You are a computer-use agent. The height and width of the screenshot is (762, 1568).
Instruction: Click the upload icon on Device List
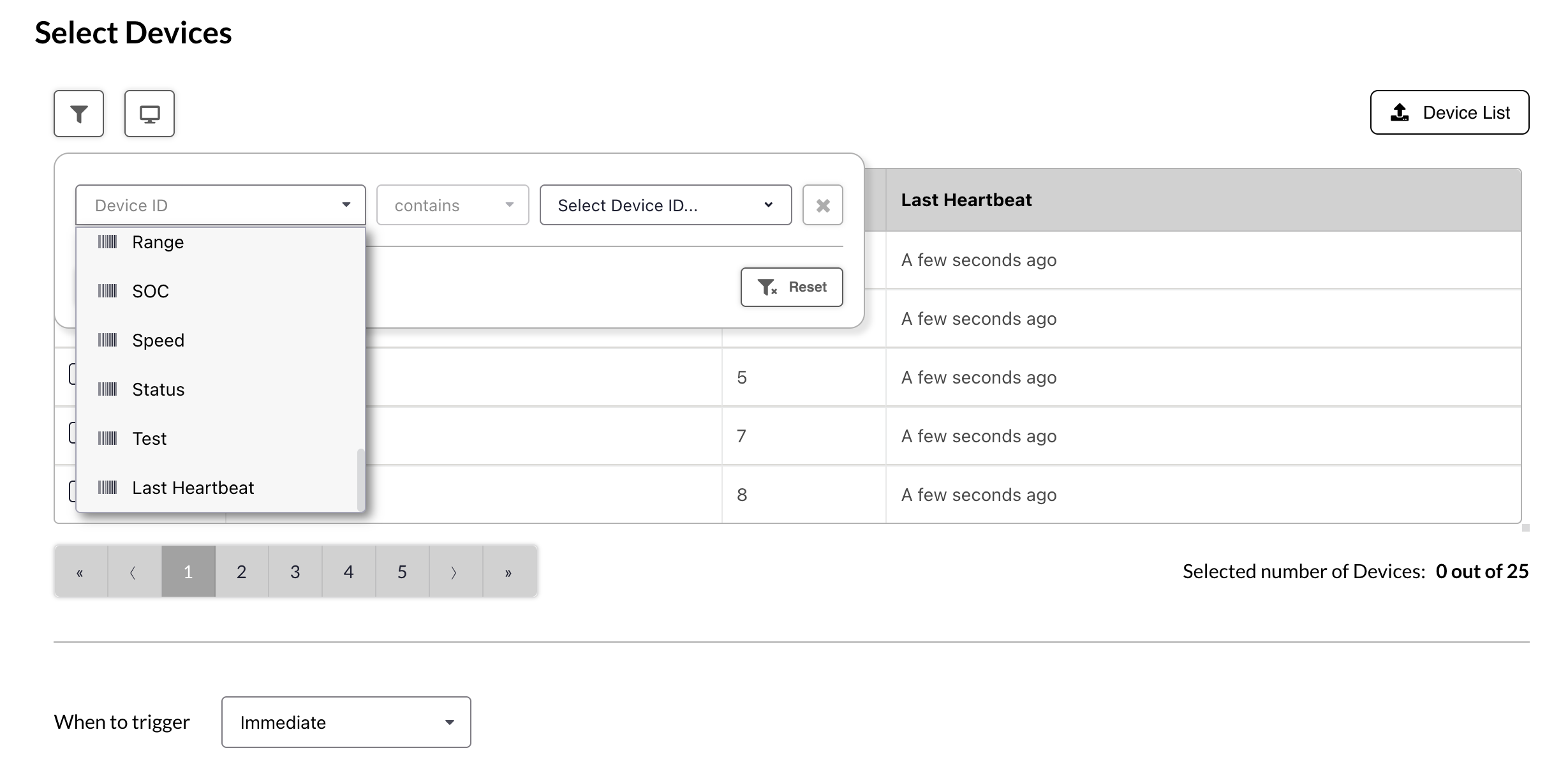tap(1400, 112)
